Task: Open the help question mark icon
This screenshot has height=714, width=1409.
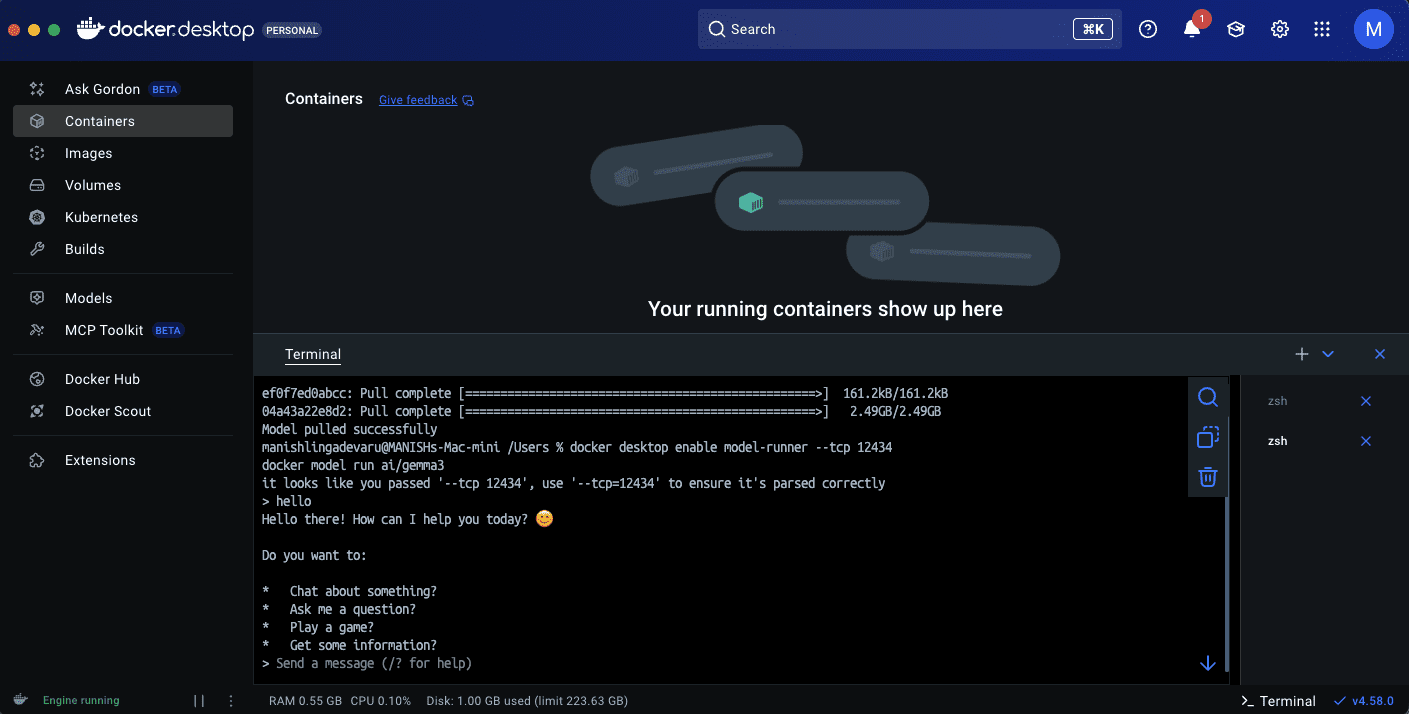Action: coord(1148,29)
